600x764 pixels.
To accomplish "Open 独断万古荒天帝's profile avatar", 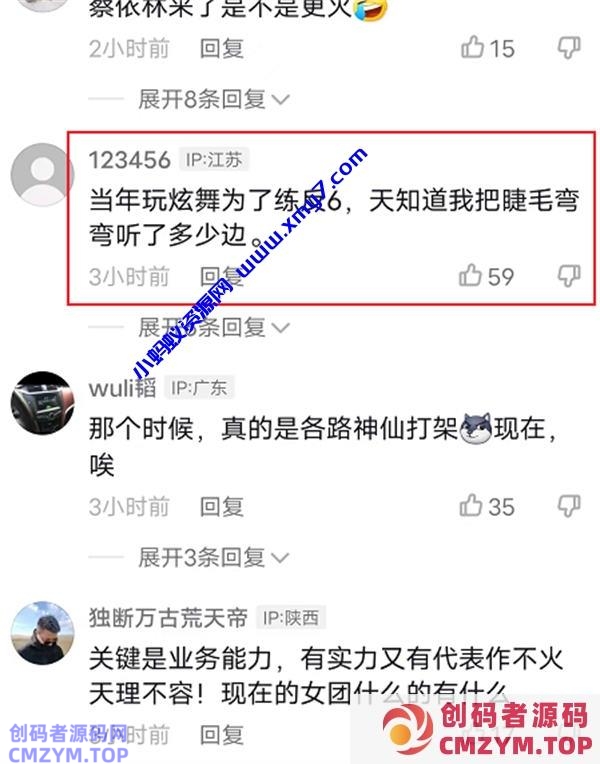I will (x=42, y=632).
